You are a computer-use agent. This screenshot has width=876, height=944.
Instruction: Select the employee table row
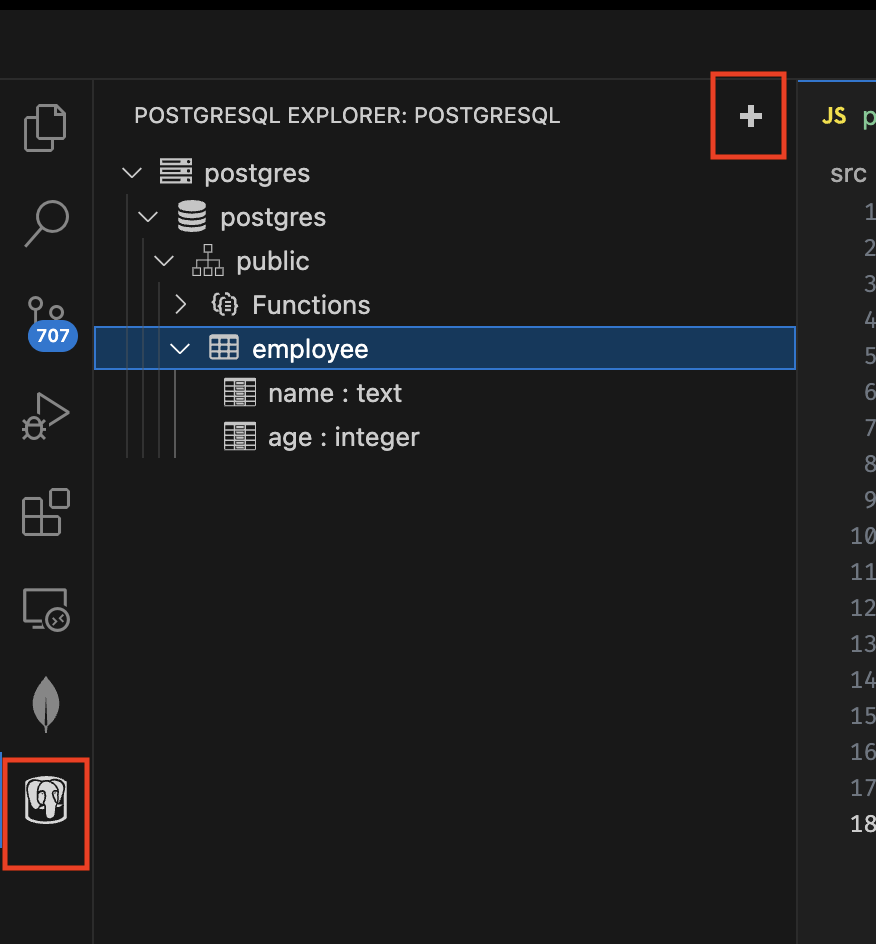[445, 348]
